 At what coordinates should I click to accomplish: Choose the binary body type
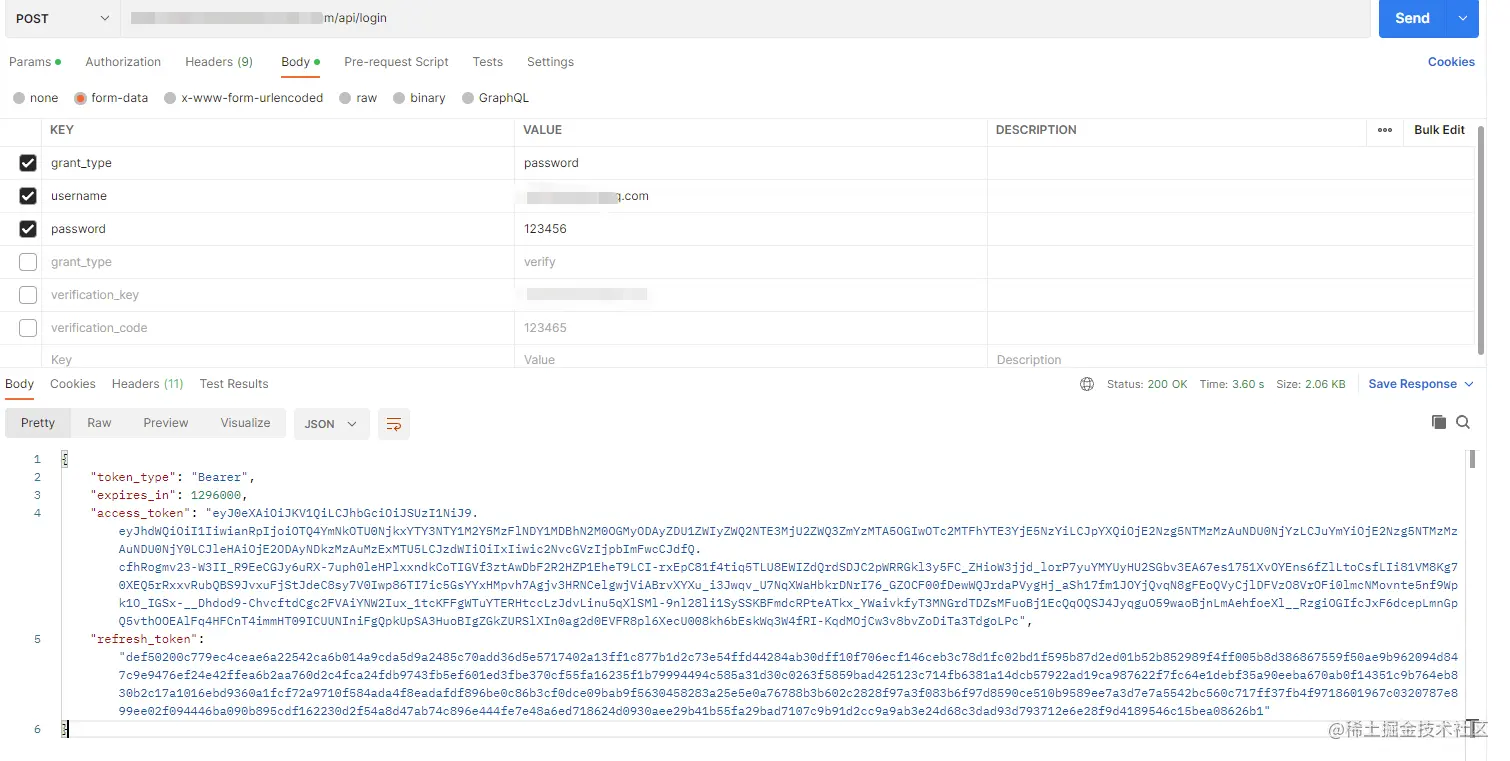point(419,98)
